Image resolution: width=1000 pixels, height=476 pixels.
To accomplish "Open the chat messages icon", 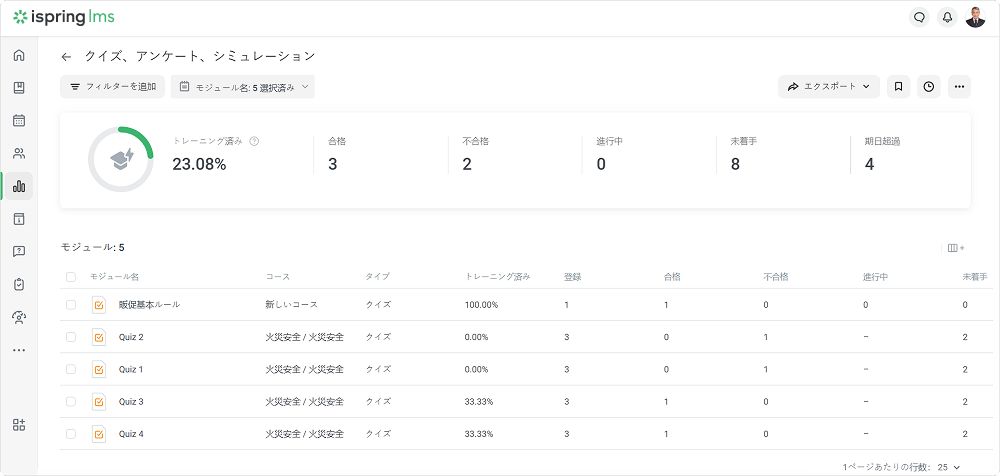I will [919, 17].
